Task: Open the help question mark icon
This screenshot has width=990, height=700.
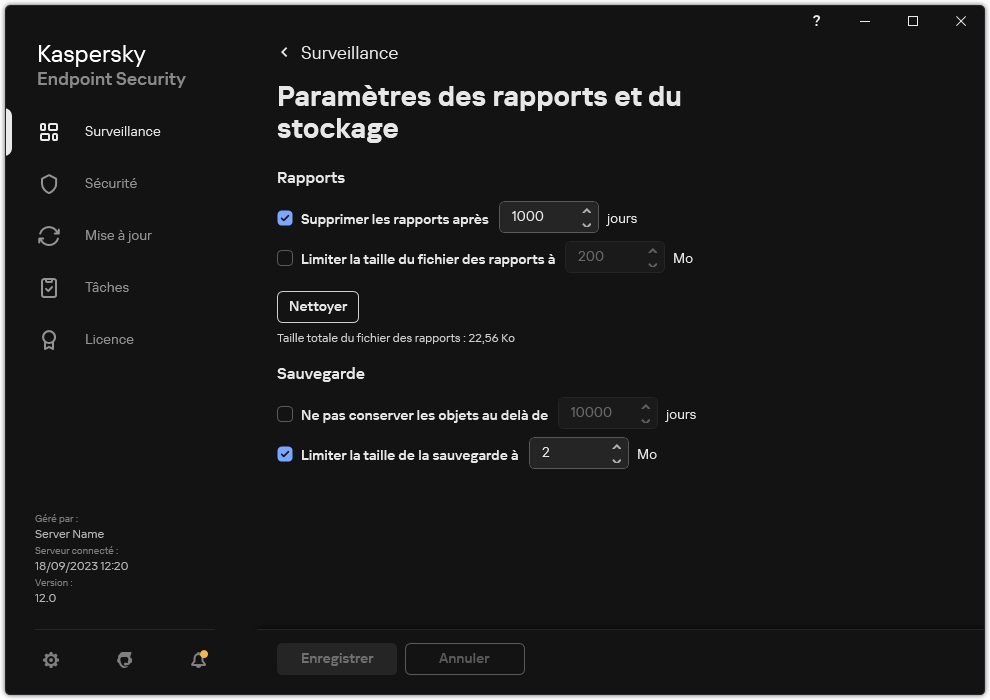Action: pos(815,21)
